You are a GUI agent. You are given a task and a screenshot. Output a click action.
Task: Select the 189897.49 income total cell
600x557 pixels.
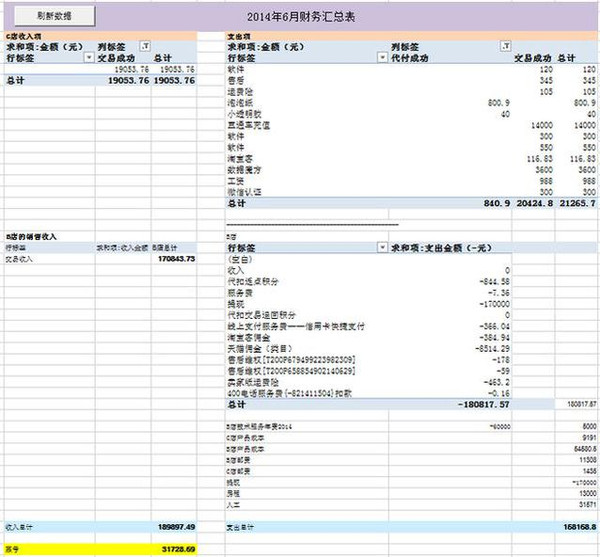(x=176, y=527)
